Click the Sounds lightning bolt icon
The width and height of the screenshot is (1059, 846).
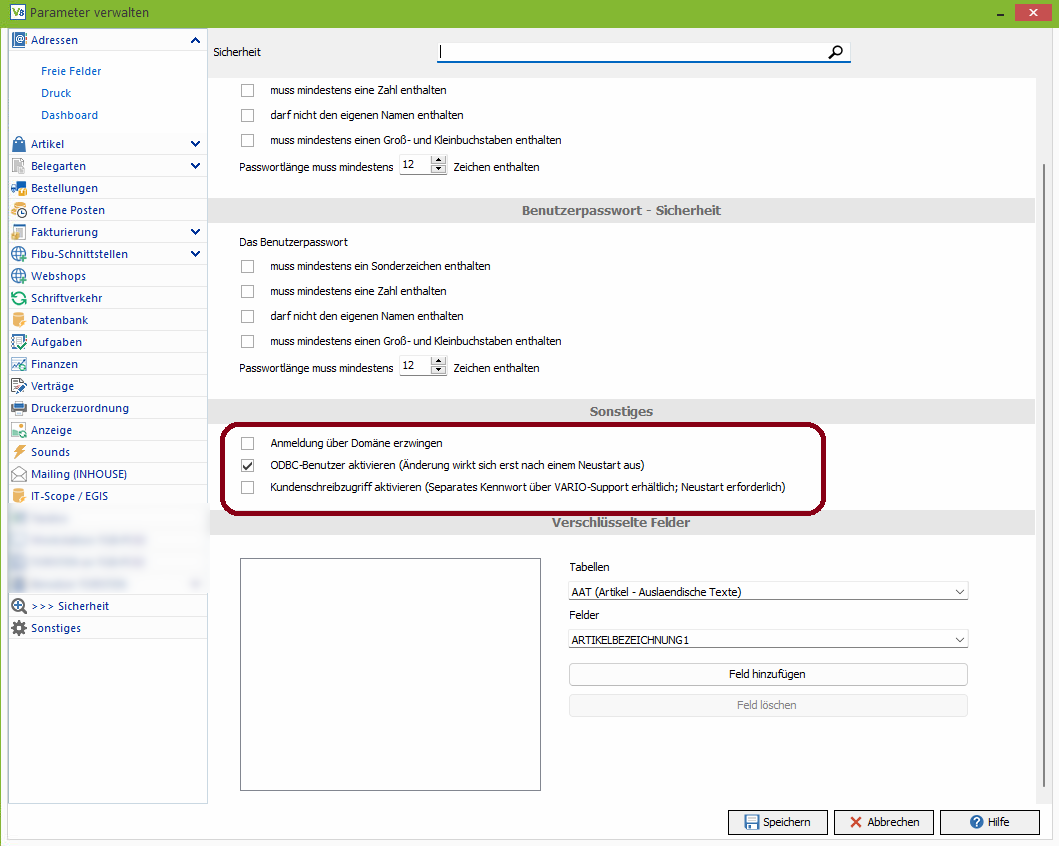(x=19, y=452)
